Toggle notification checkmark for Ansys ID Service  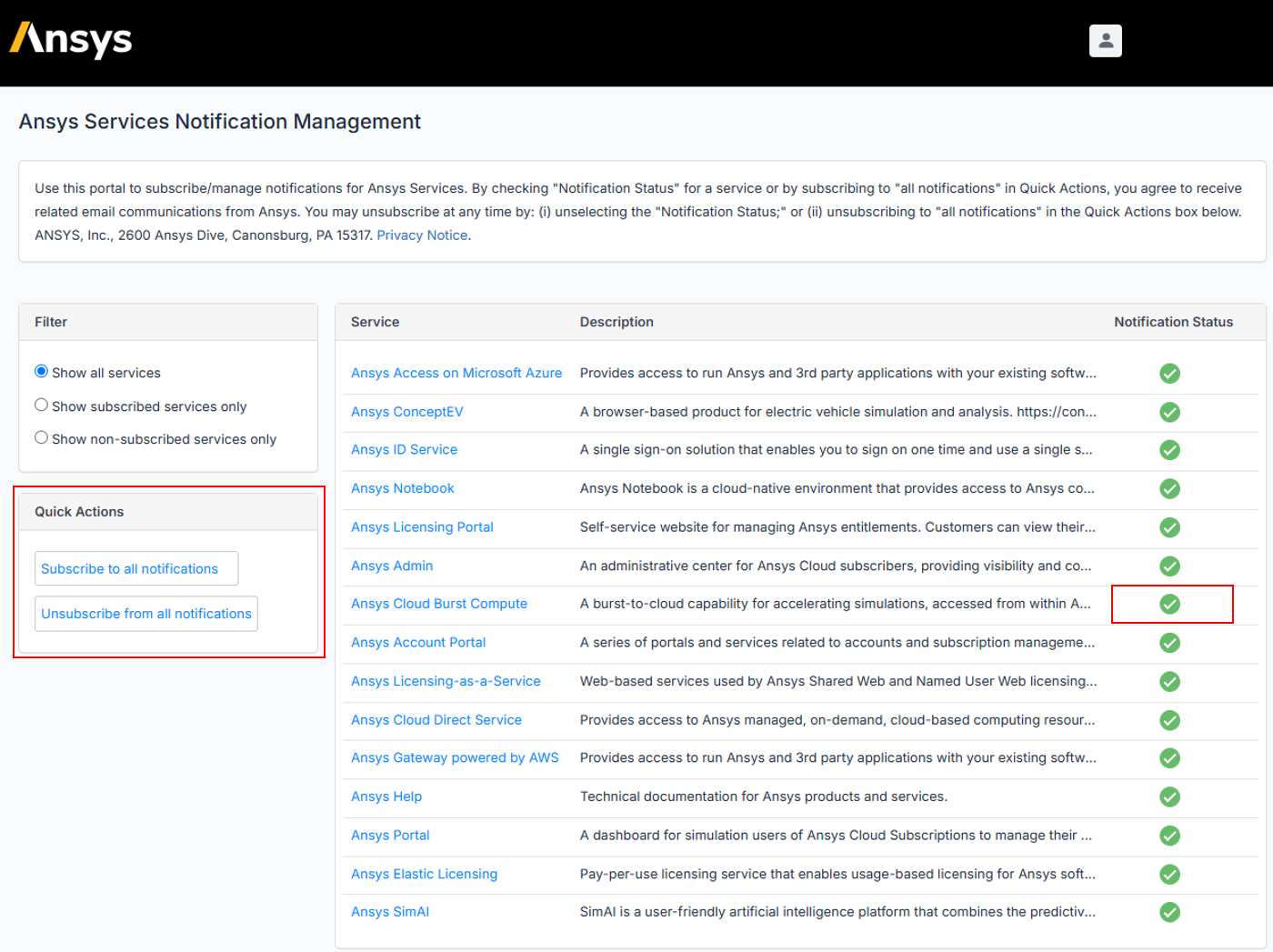tap(1169, 450)
